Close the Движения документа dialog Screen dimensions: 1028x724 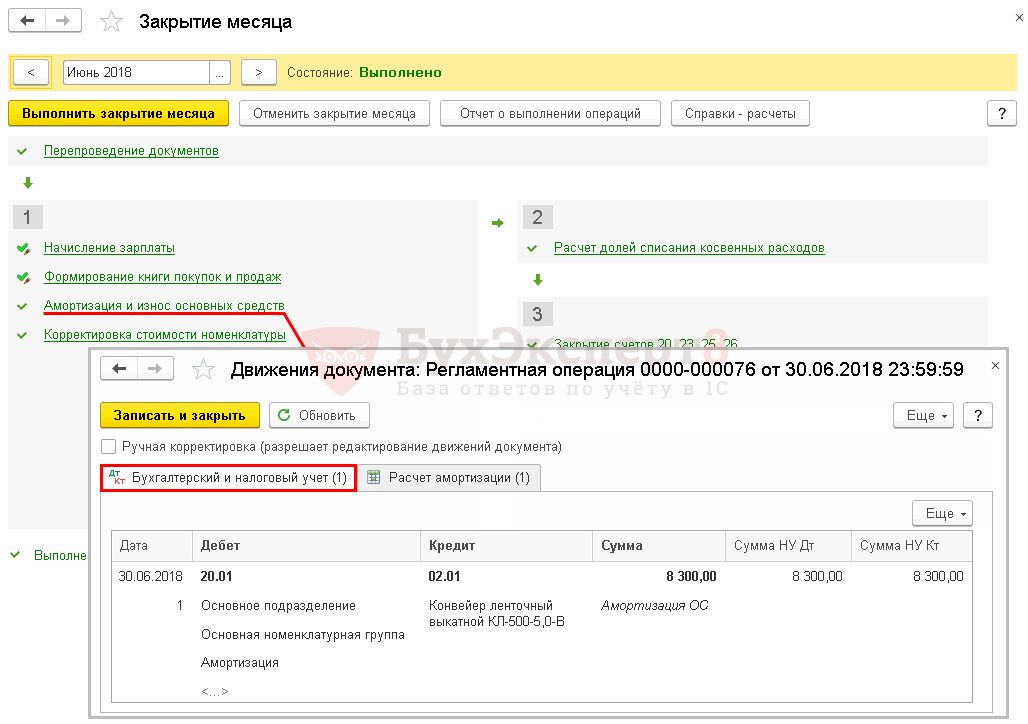(995, 366)
